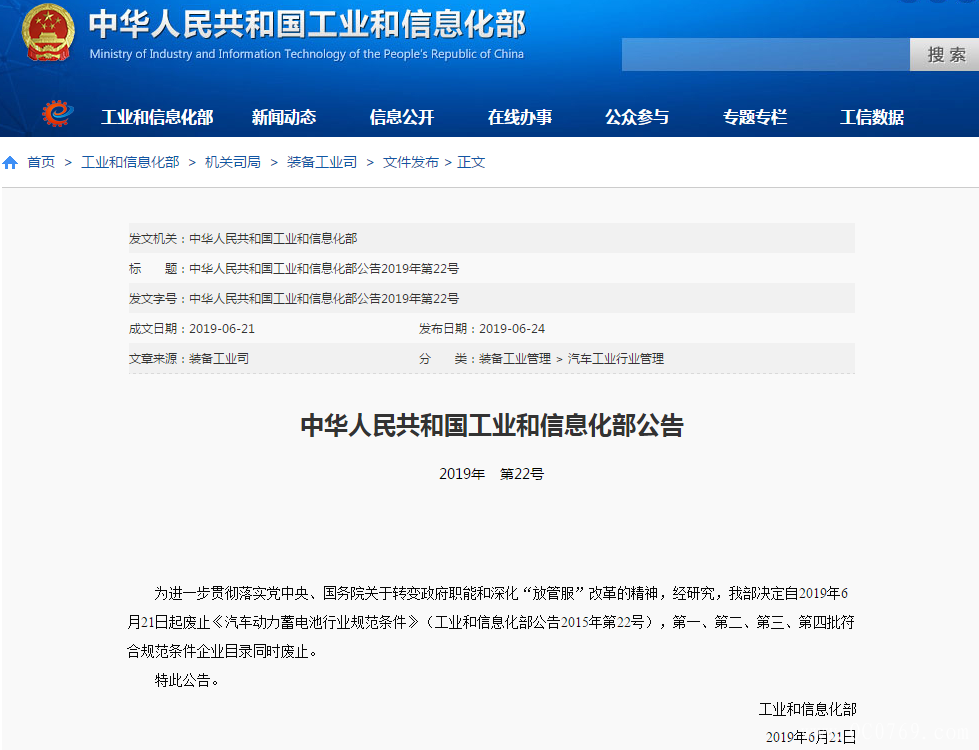Follow the 工业和信息化部 breadcrumb link

click(x=130, y=162)
